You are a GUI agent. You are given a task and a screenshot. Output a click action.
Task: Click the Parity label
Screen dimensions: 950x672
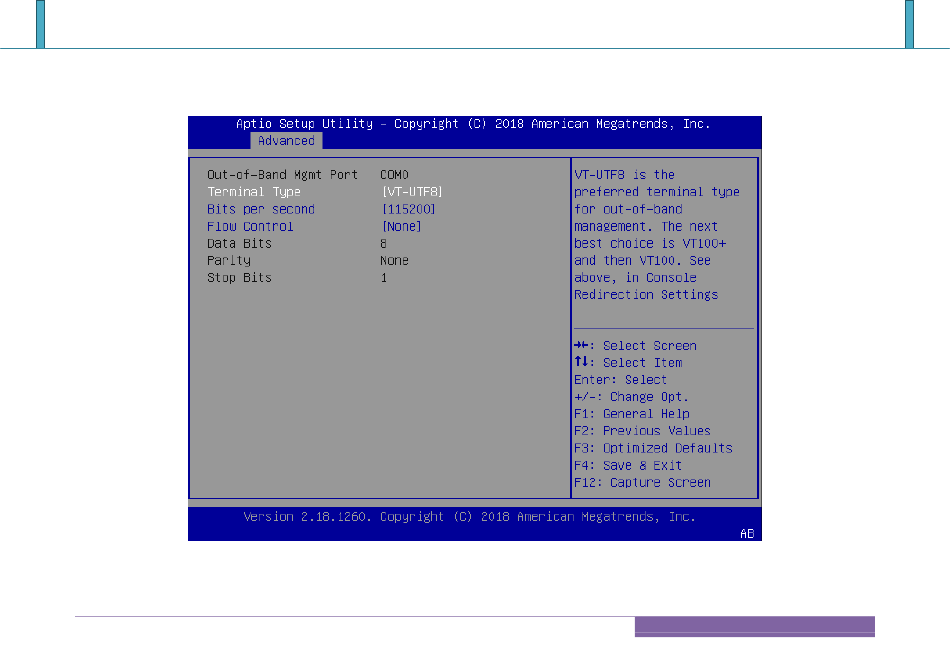228,261
